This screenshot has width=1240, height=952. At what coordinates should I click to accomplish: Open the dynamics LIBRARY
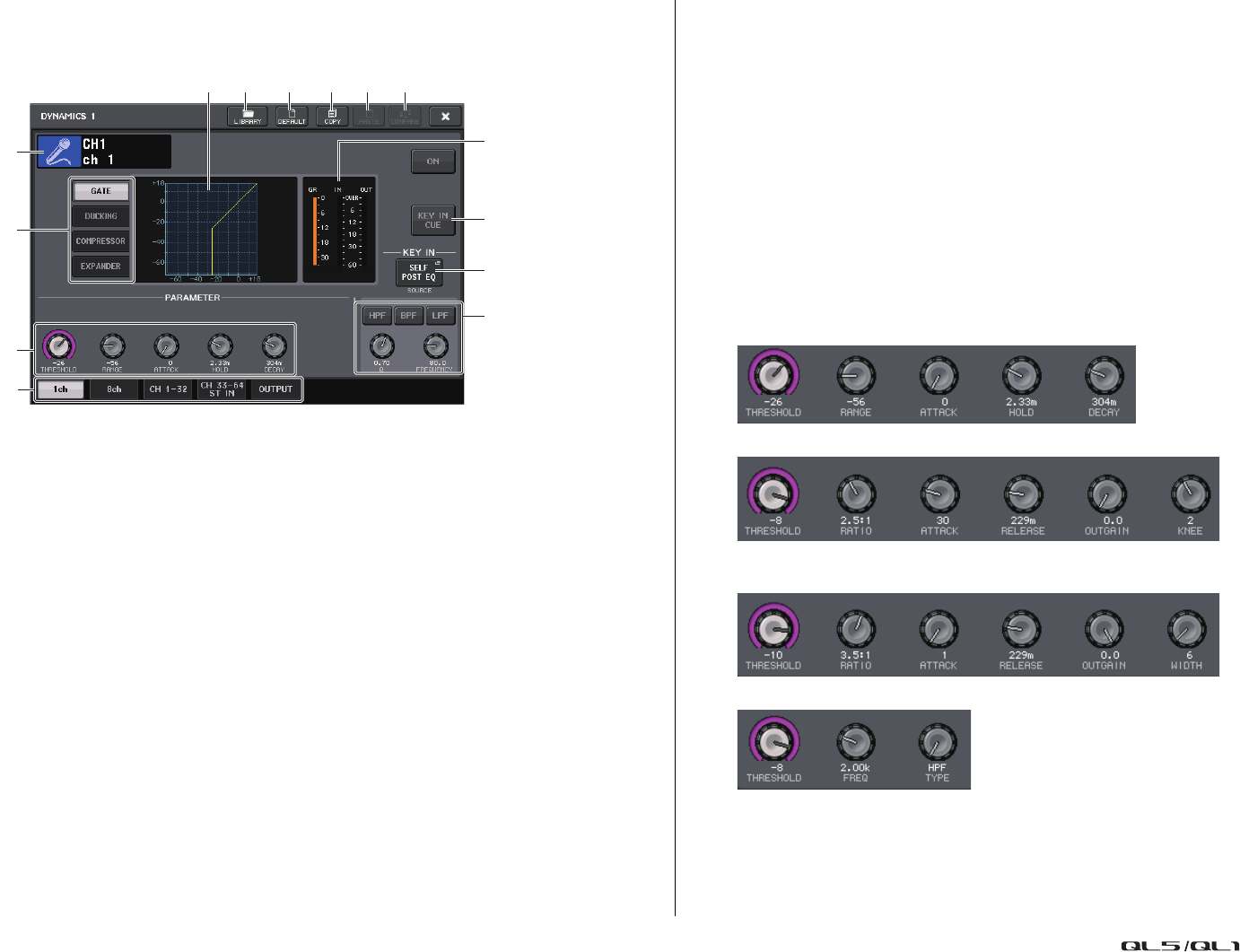pyautogui.click(x=248, y=117)
